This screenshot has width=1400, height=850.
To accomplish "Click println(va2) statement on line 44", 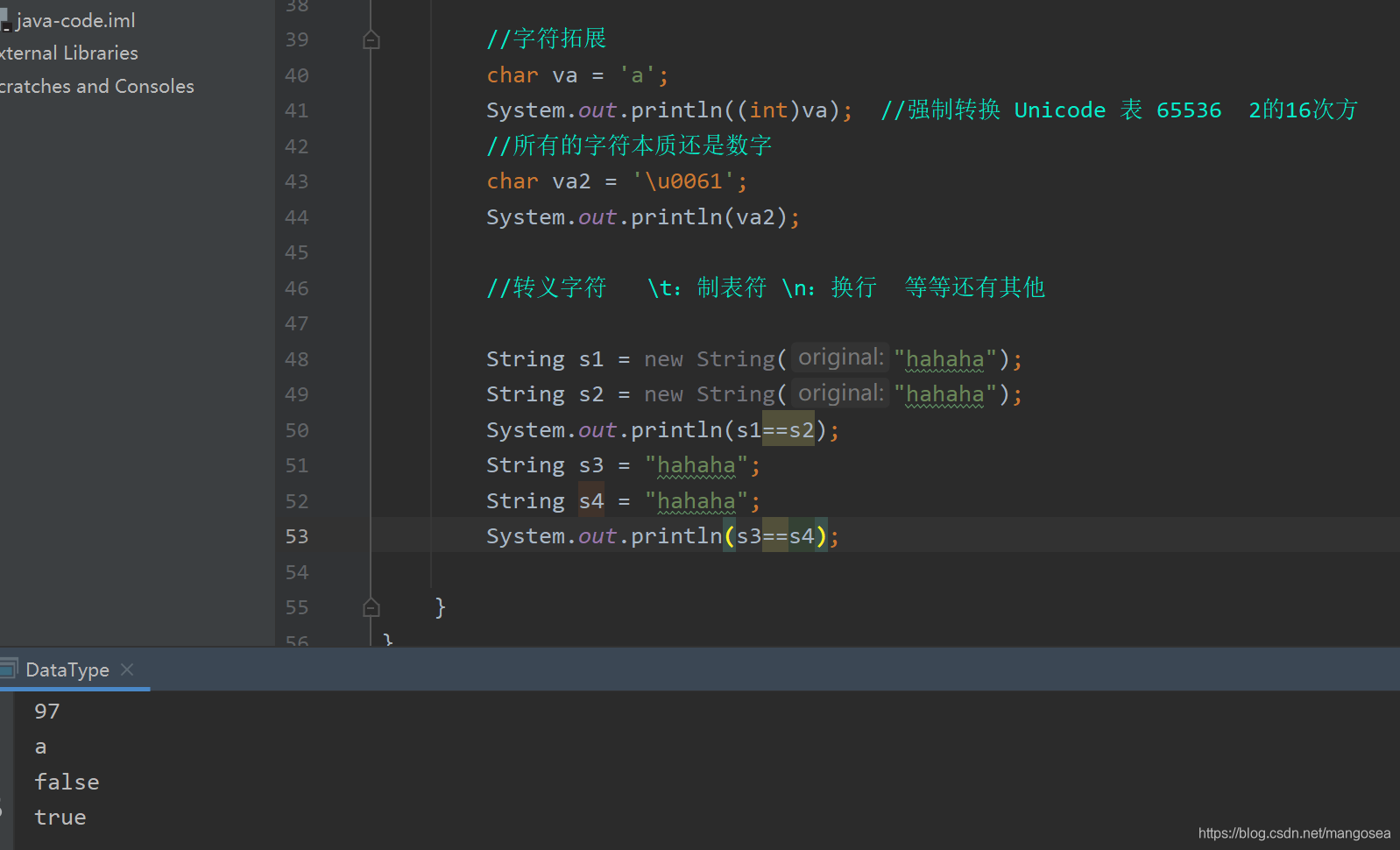I will pos(643,217).
